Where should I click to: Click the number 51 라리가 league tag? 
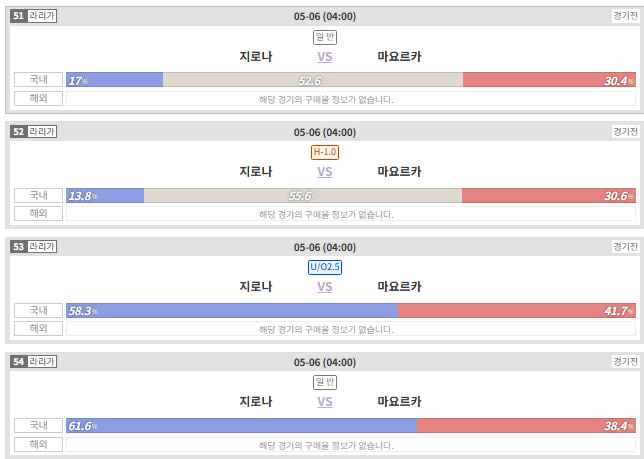point(34,16)
